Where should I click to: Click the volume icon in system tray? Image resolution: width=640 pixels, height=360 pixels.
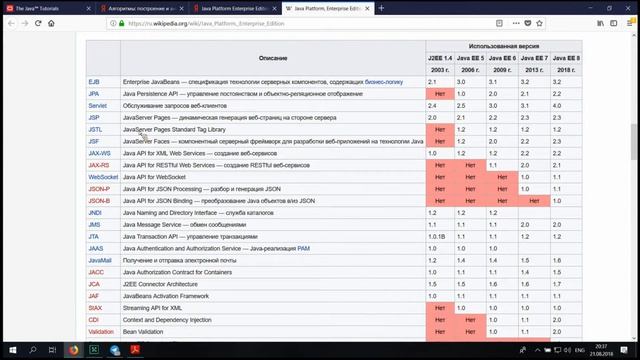[567, 350]
